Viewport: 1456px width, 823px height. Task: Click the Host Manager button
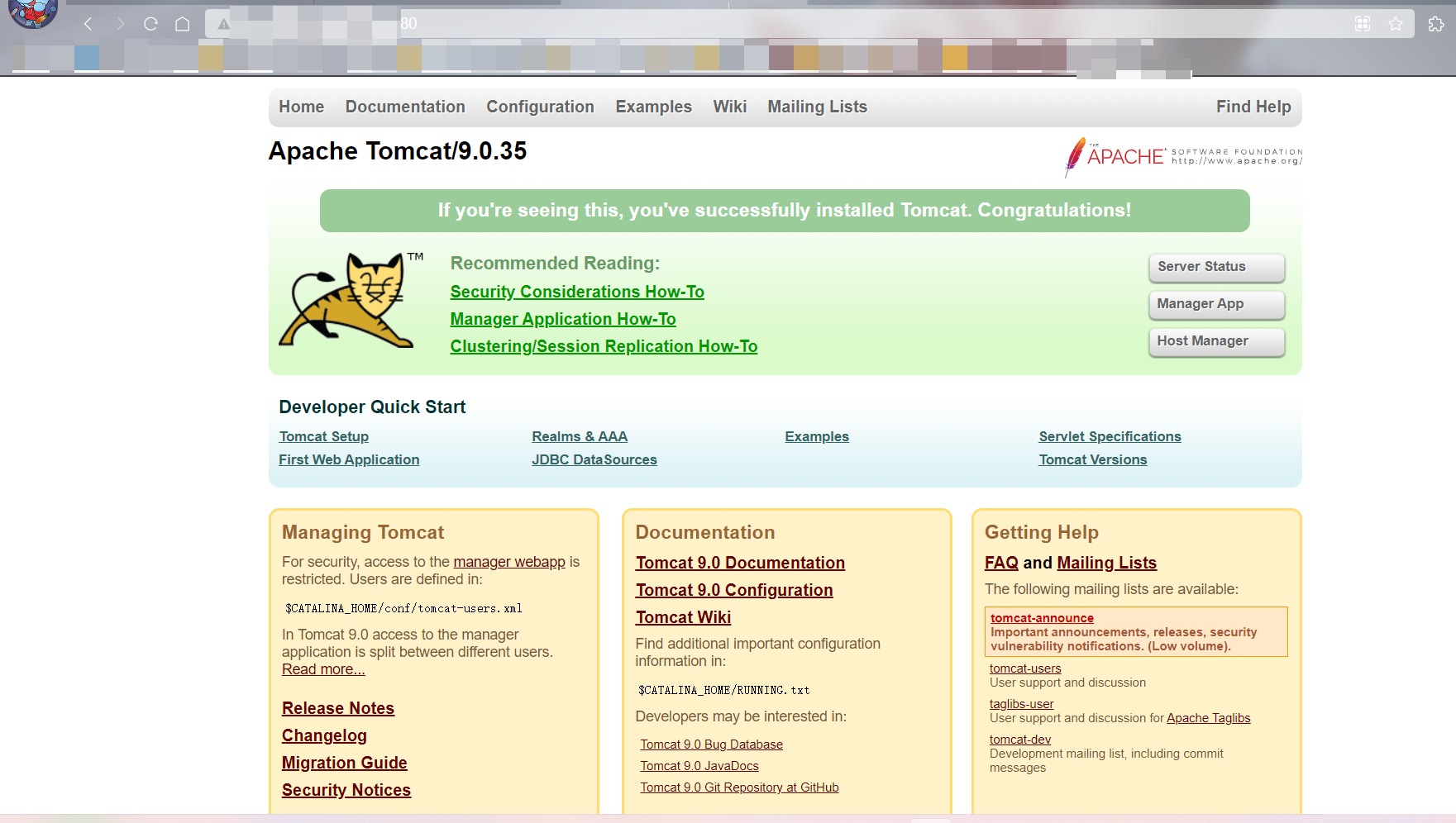tap(1216, 341)
